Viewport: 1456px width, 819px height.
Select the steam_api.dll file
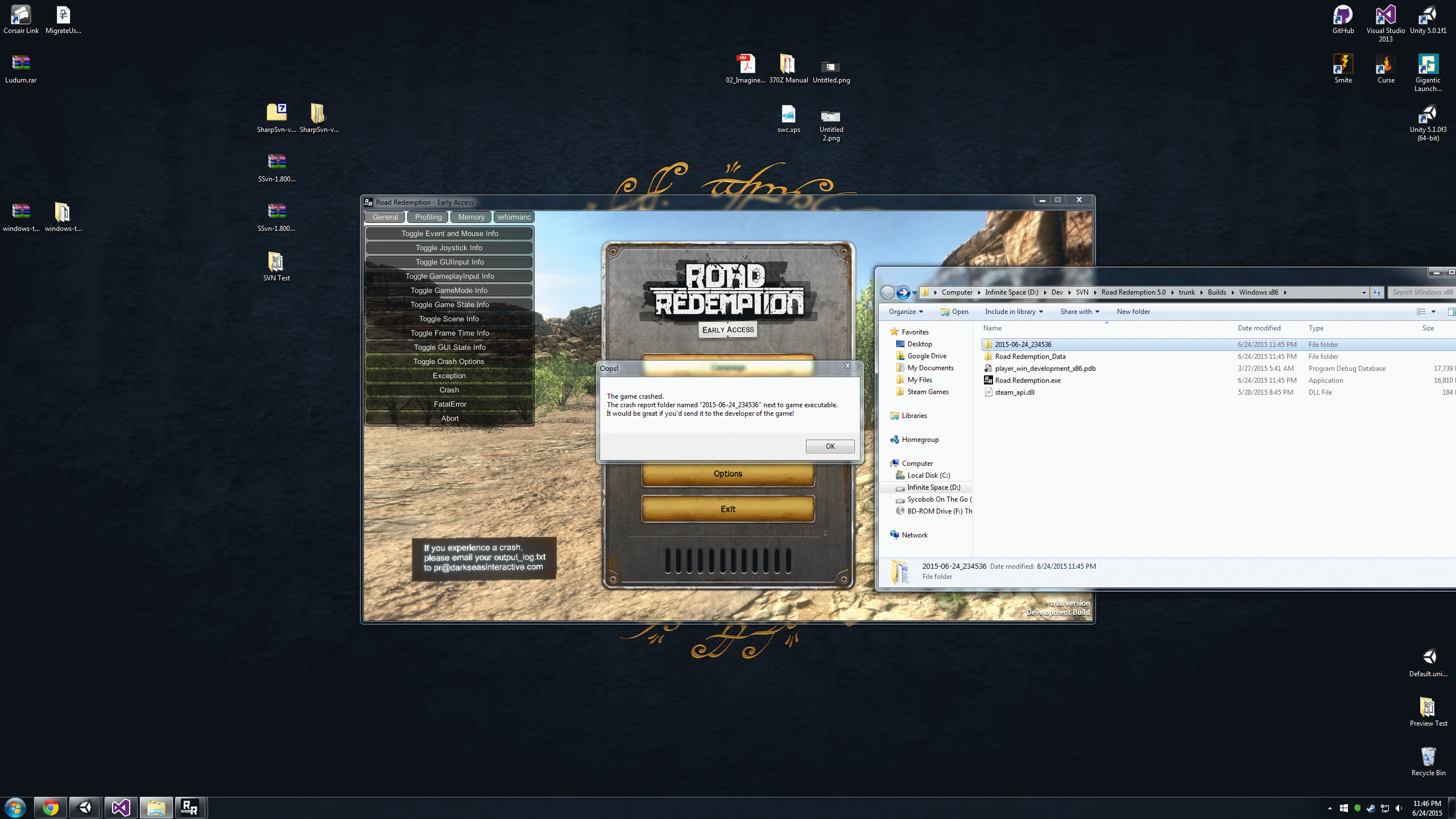coord(1014,392)
